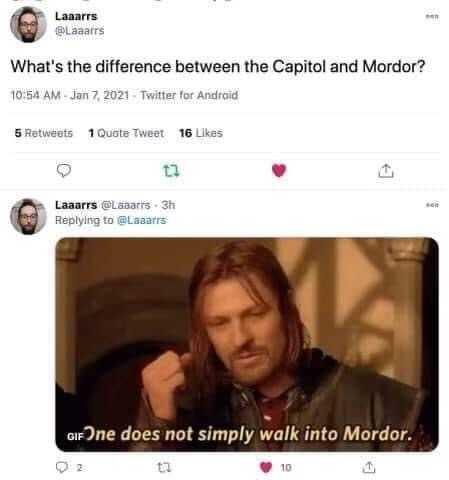Click the Twitter for Android source label

189,95
